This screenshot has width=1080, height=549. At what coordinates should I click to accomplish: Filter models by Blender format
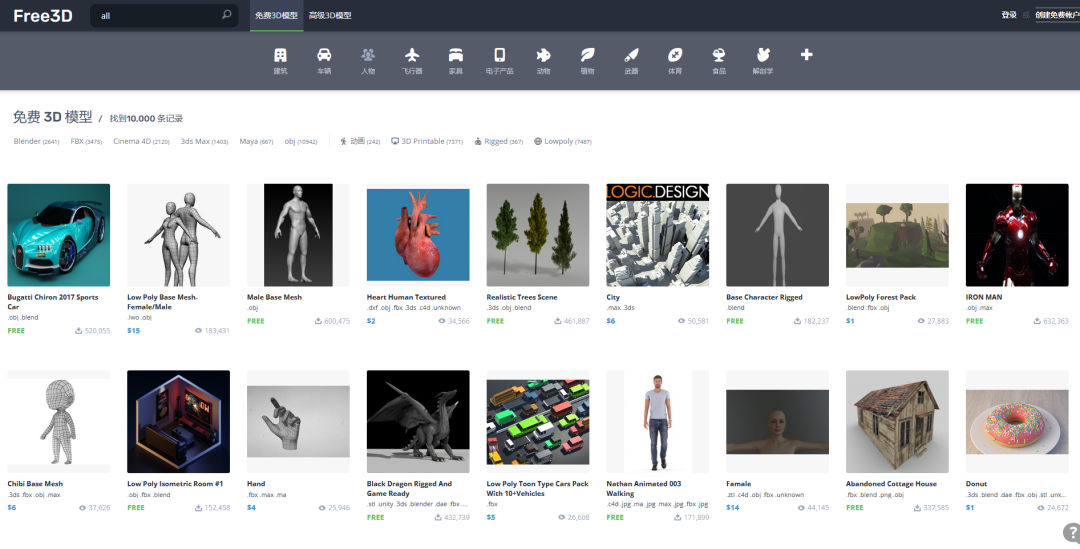click(36, 142)
